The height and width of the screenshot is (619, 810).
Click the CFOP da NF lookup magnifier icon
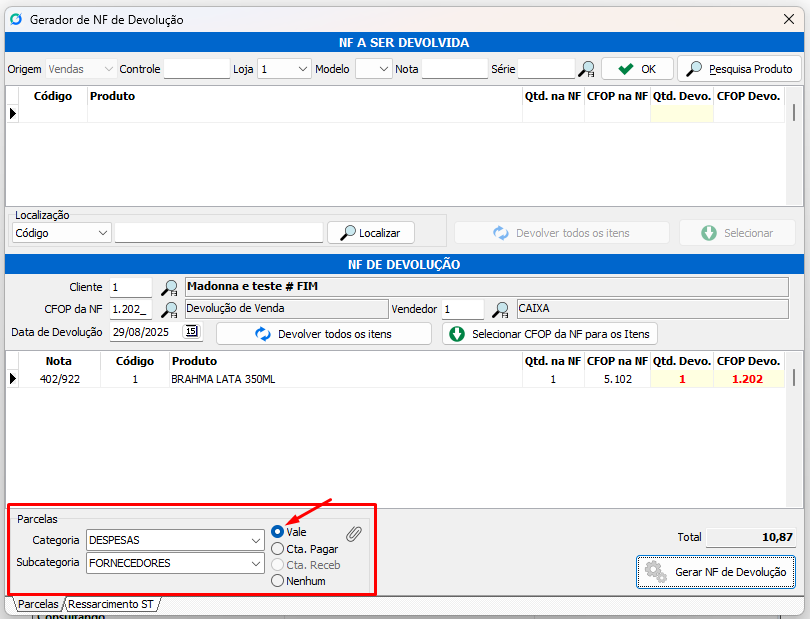pos(170,310)
